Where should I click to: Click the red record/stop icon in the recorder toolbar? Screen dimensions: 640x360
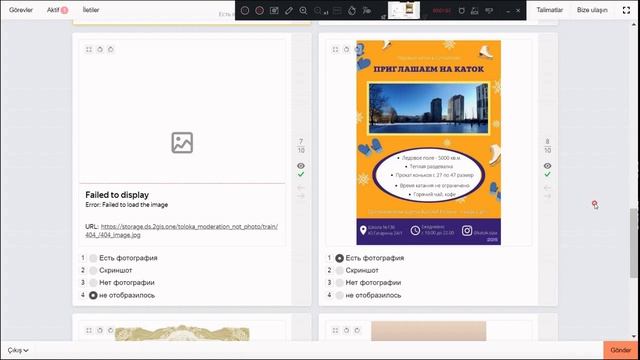[x=259, y=11]
